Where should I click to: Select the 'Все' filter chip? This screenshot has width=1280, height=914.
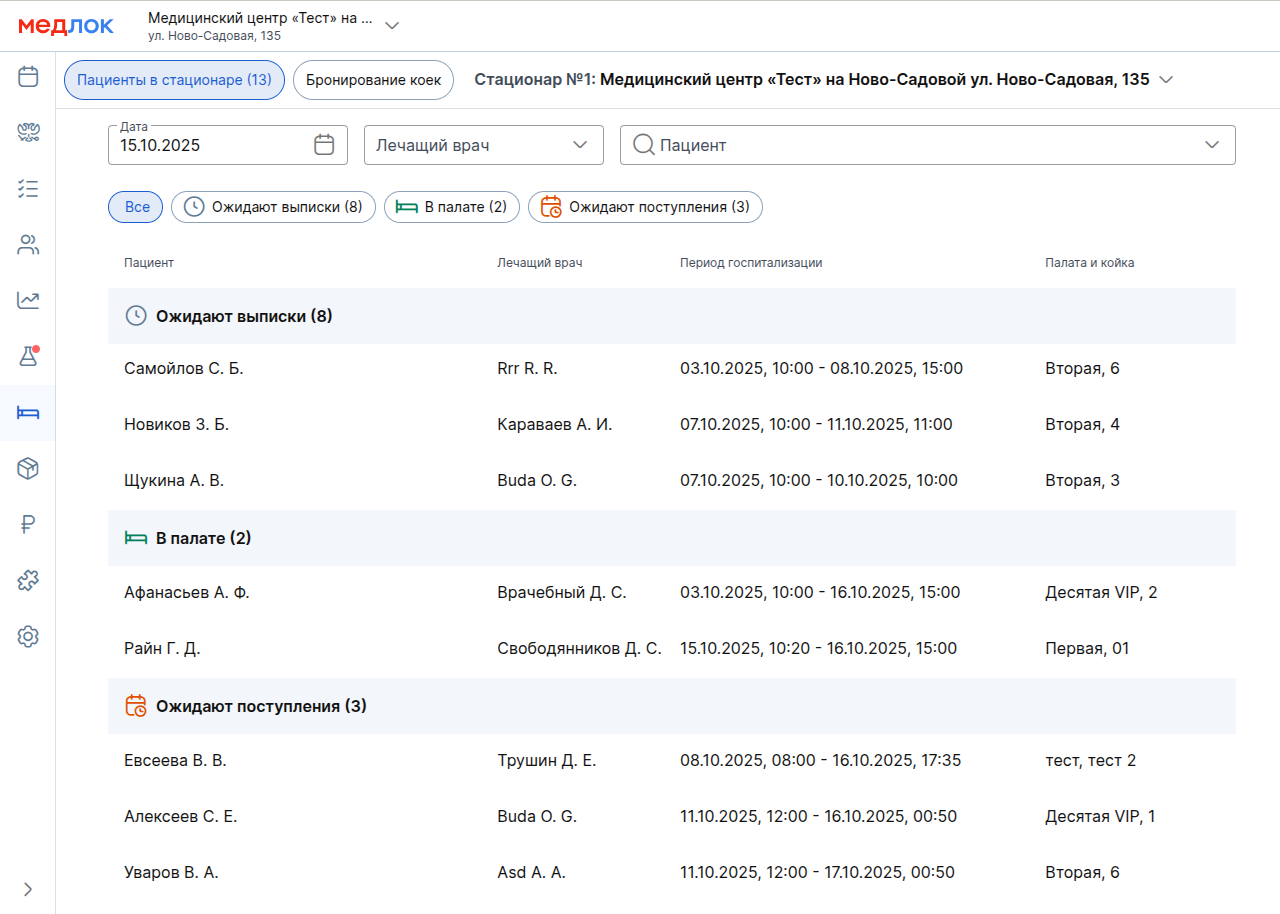pos(136,207)
